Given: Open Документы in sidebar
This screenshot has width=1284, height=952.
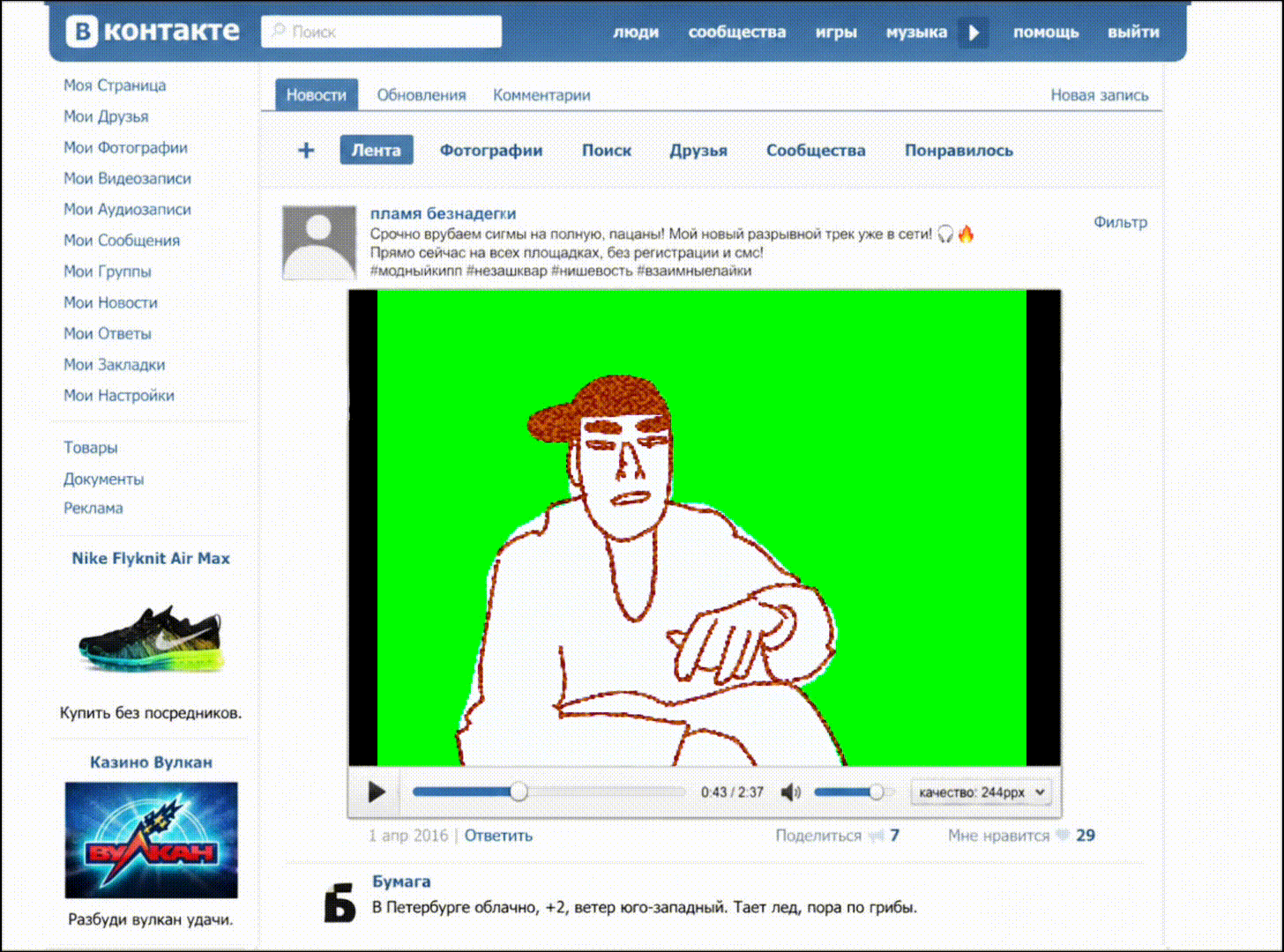Looking at the screenshot, I should point(103,479).
